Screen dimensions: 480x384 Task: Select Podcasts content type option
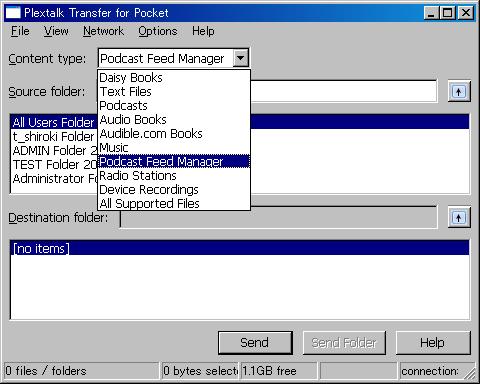tap(174, 105)
